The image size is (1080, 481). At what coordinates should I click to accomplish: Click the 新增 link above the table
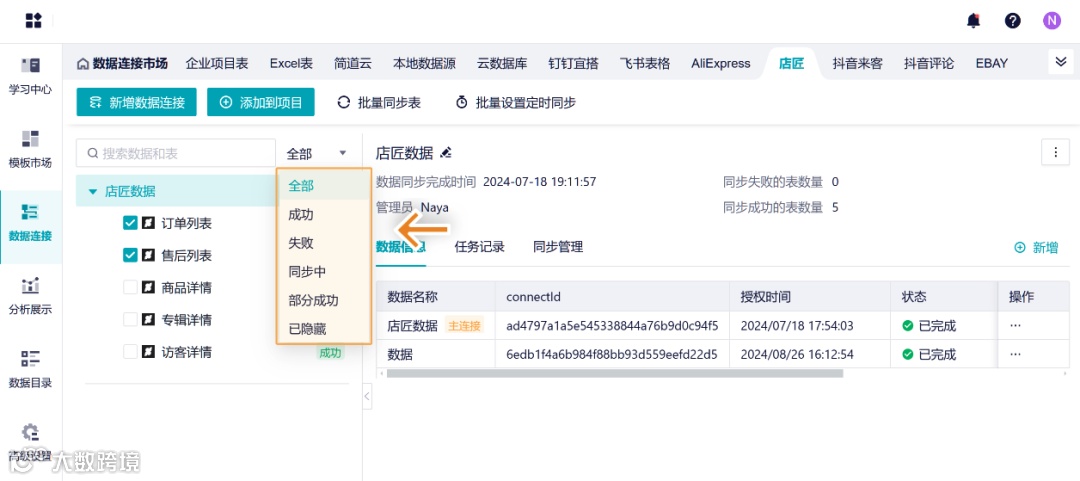(1036, 247)
